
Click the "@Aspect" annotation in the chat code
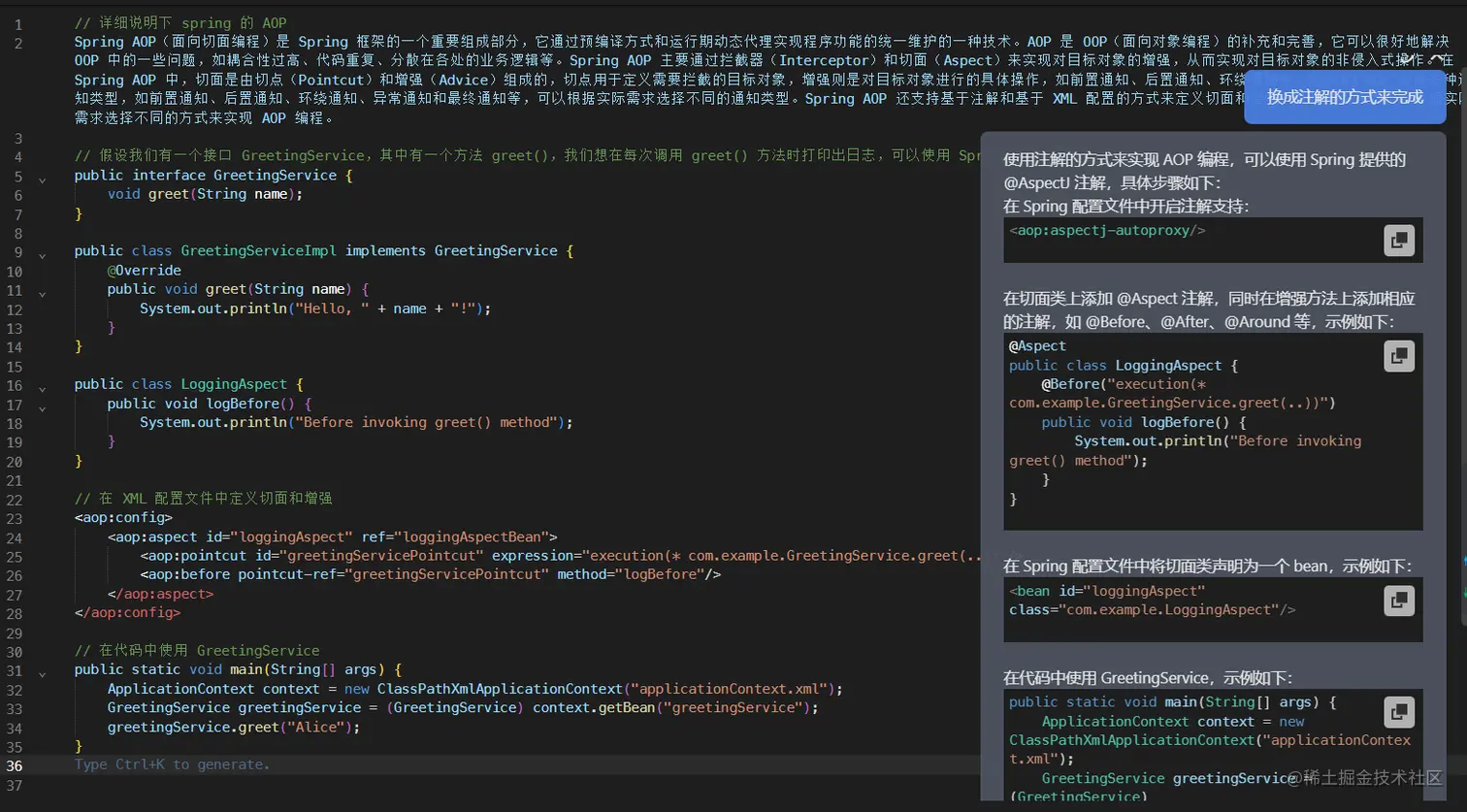tap(1037, 345)
